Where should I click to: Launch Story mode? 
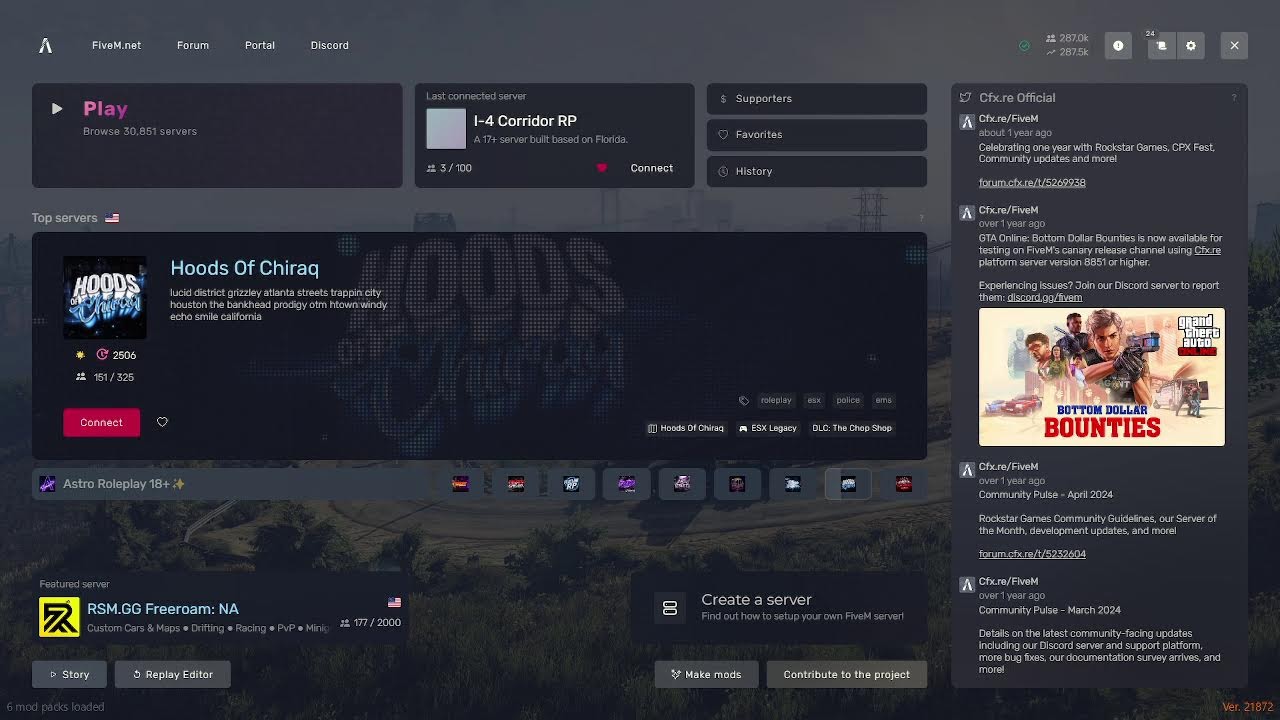[x=70, y=674]
